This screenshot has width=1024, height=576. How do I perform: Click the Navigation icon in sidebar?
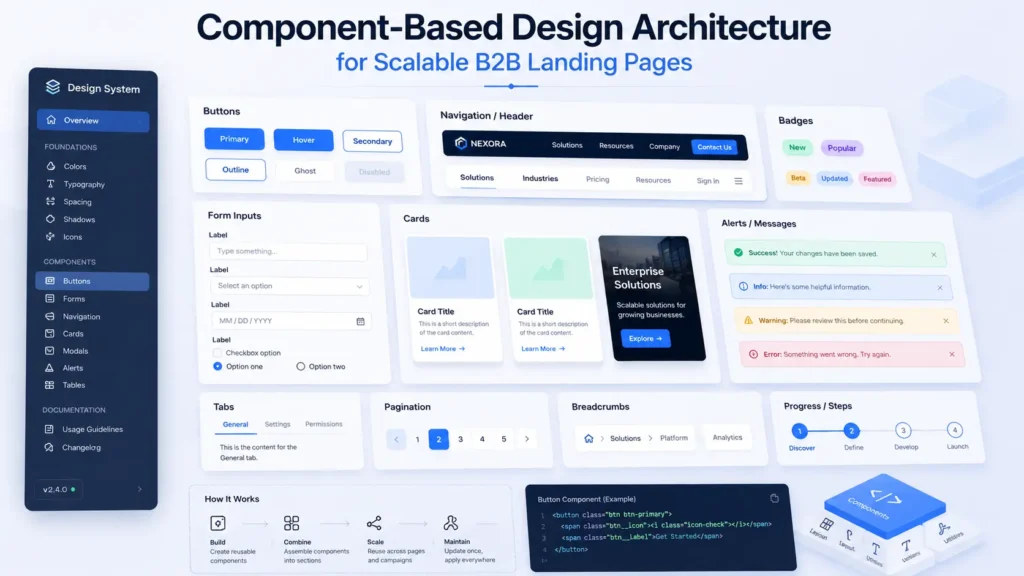click(50, 316)
